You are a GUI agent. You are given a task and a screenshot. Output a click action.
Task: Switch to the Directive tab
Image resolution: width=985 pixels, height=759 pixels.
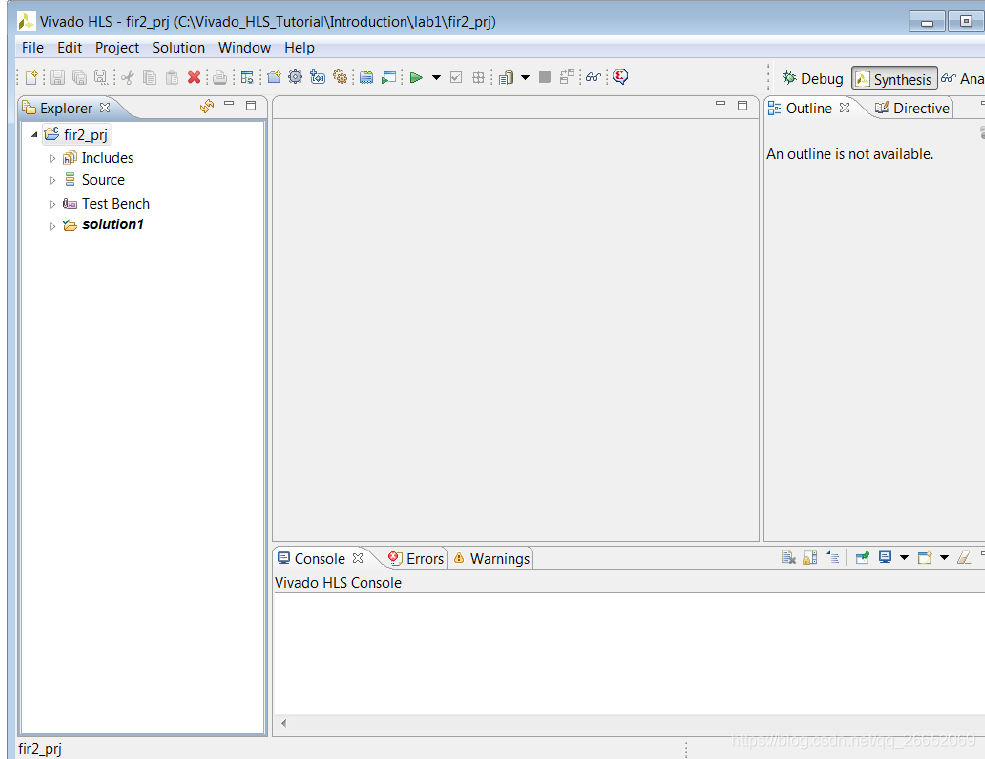tap(912, 108)
